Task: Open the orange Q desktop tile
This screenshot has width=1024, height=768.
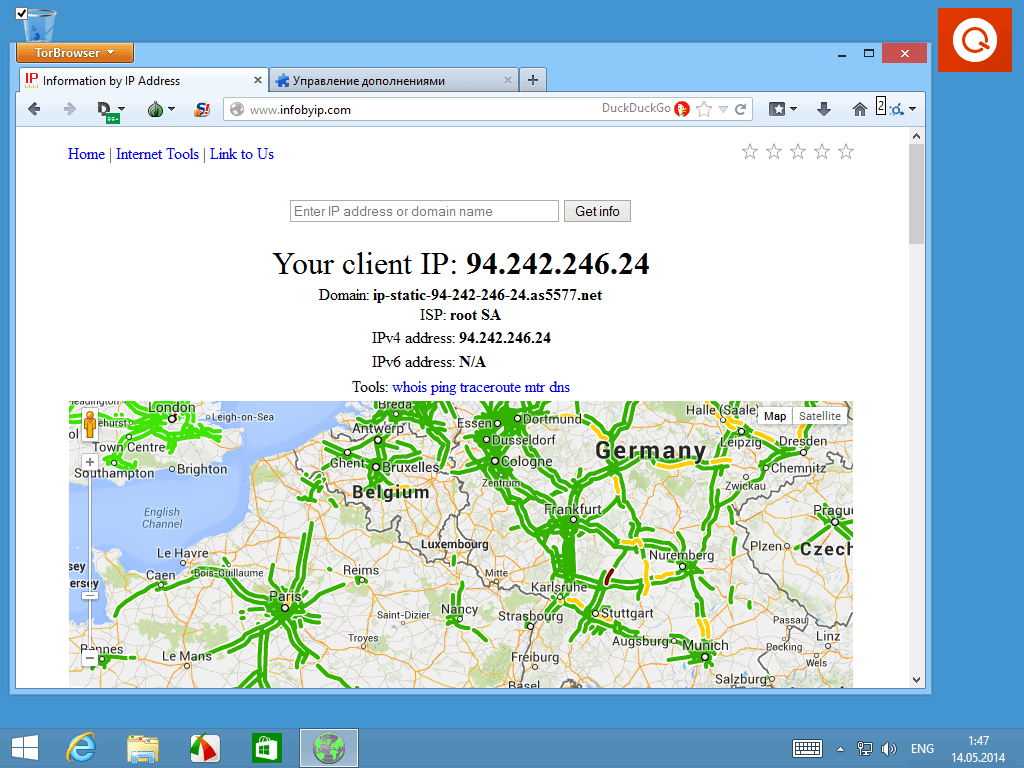Action: (974, 40)
